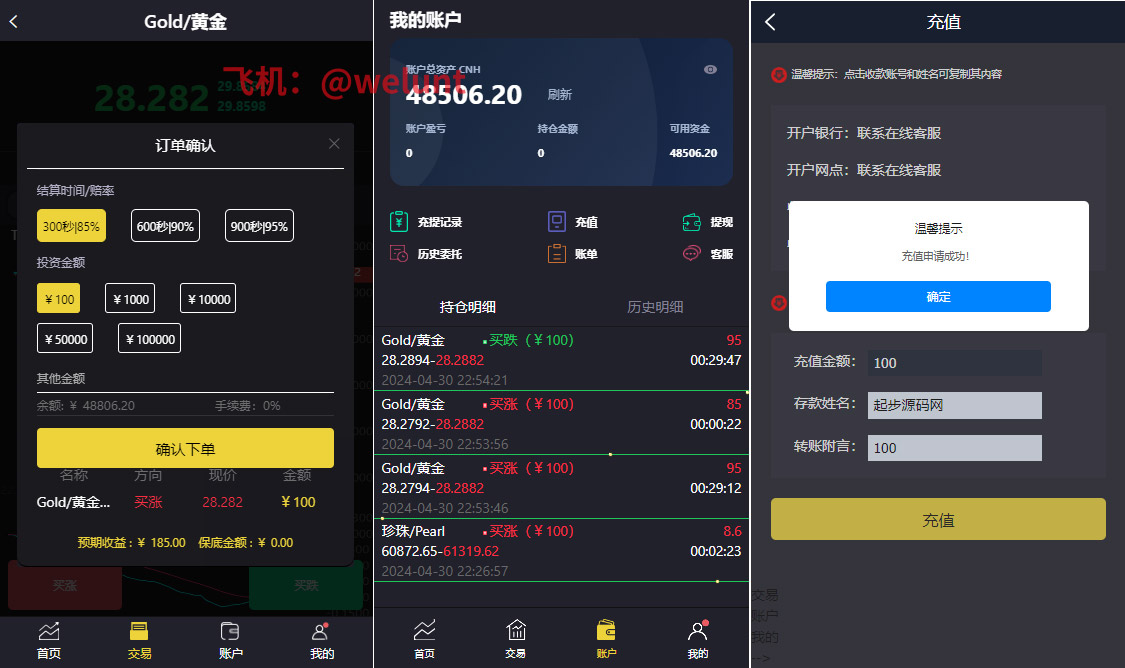Switch to 持仓明细 positions tab

tap(468, 307)
